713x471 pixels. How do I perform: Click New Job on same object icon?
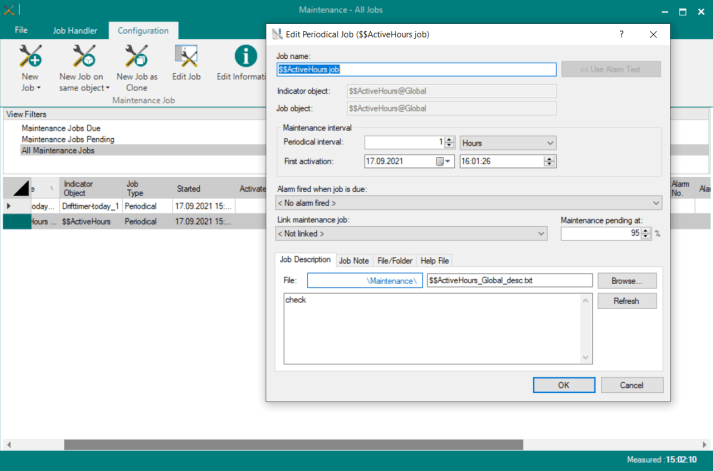click(81, 56)
